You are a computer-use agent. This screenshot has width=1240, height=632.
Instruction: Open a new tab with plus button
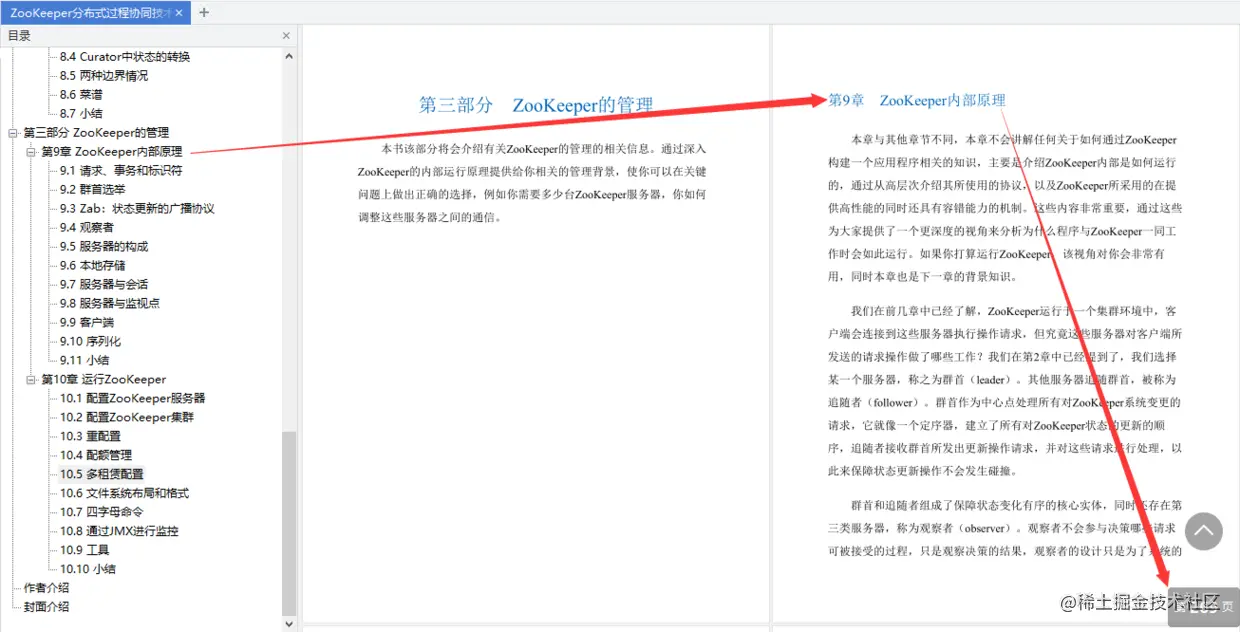click(204, 13)
